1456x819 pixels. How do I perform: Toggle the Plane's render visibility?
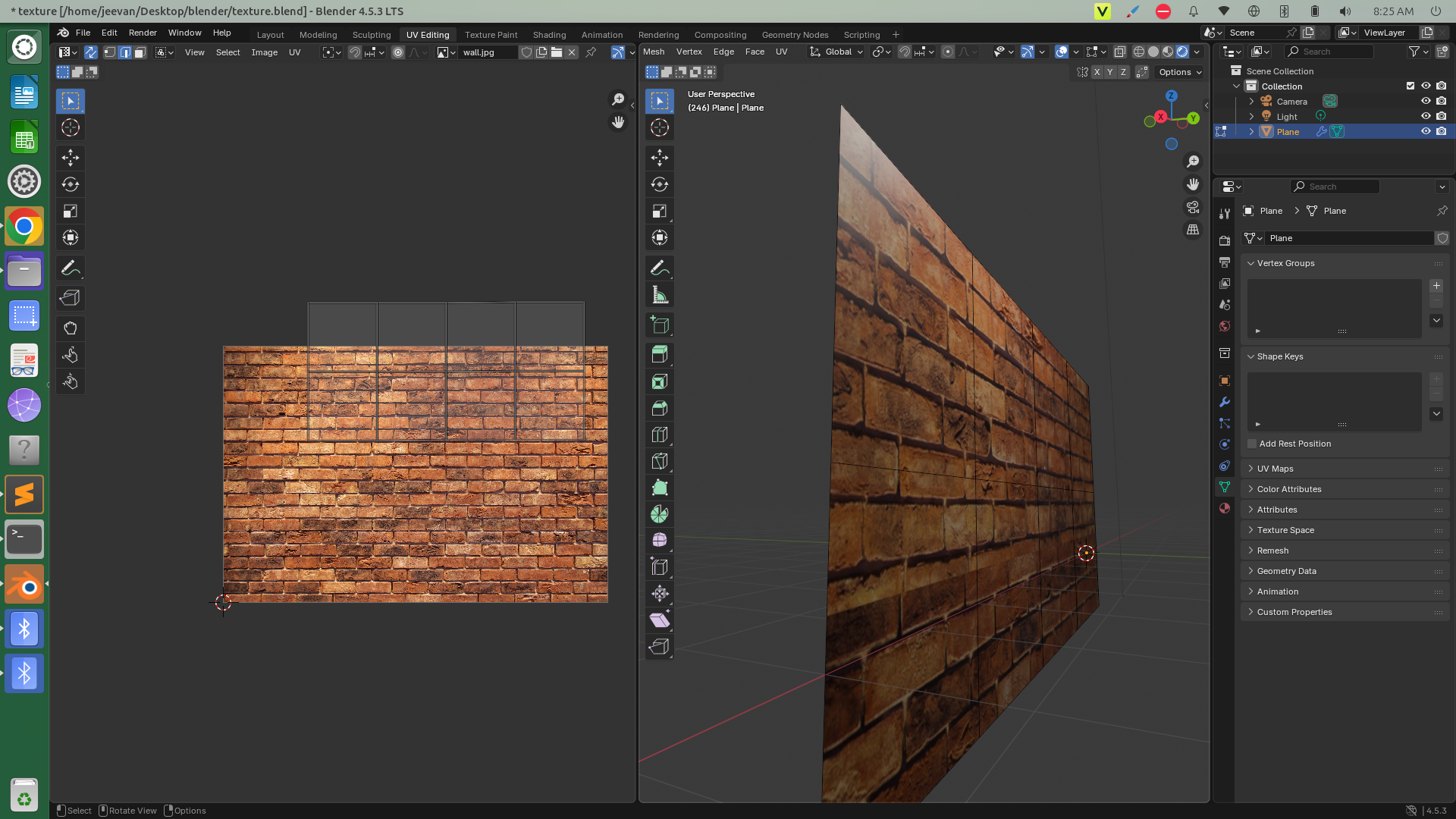1442,130
